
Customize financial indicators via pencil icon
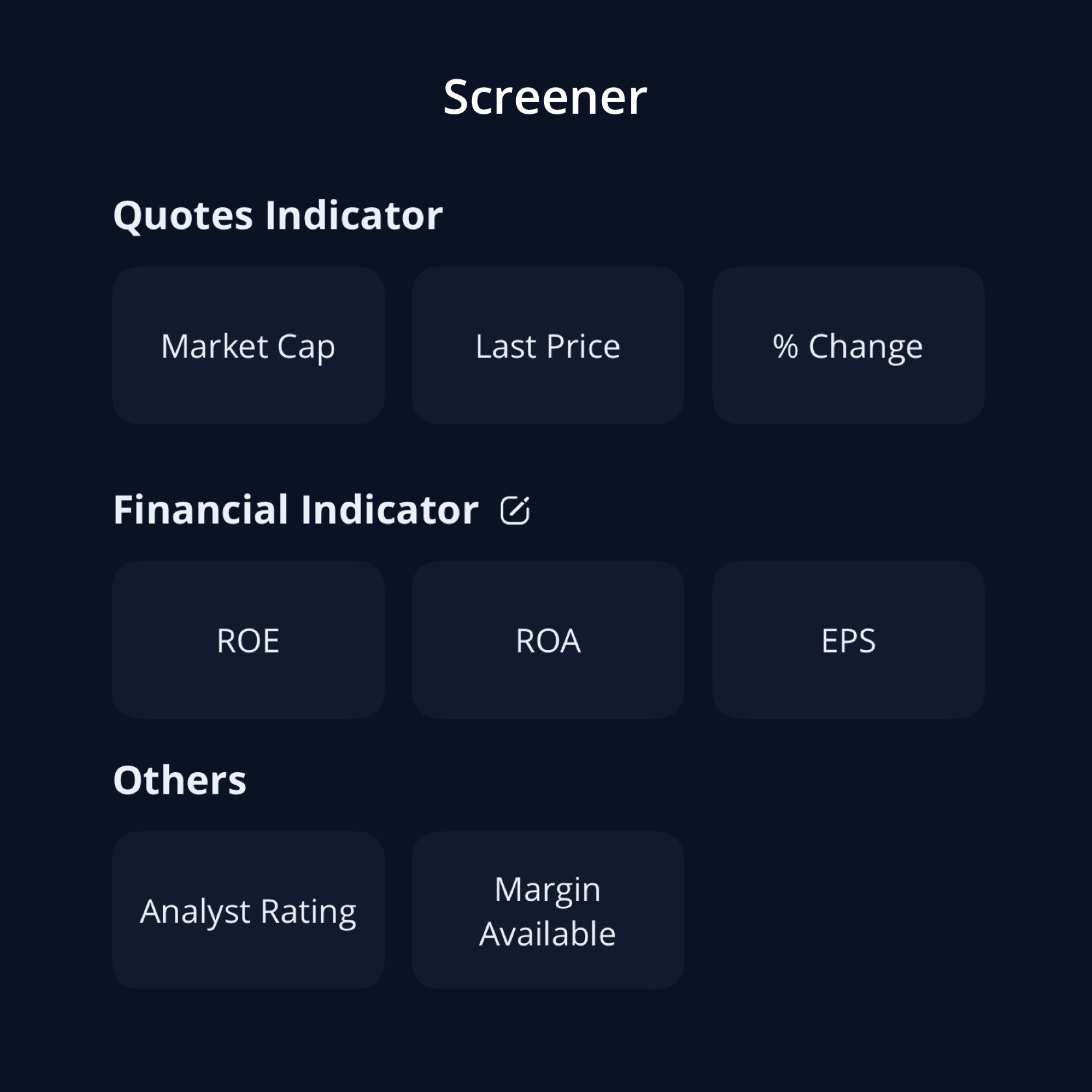tap(515, 510)
